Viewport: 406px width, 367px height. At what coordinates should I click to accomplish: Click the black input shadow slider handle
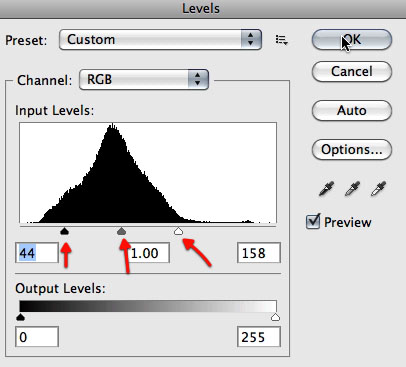tap(64, 231)
